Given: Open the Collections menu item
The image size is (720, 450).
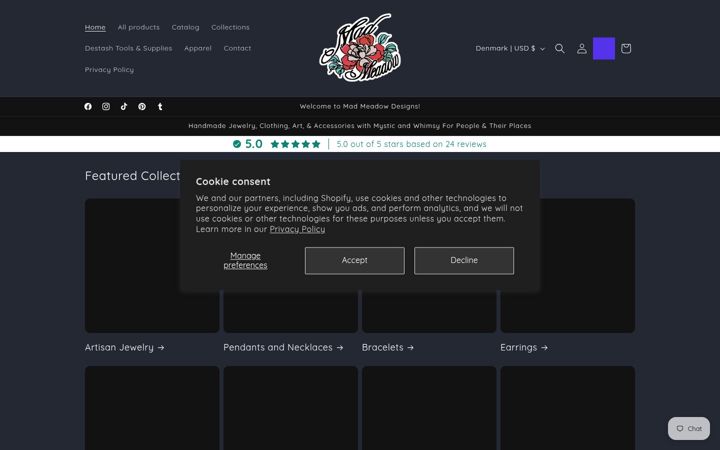Looking at the screenshot, I should 230,27.
